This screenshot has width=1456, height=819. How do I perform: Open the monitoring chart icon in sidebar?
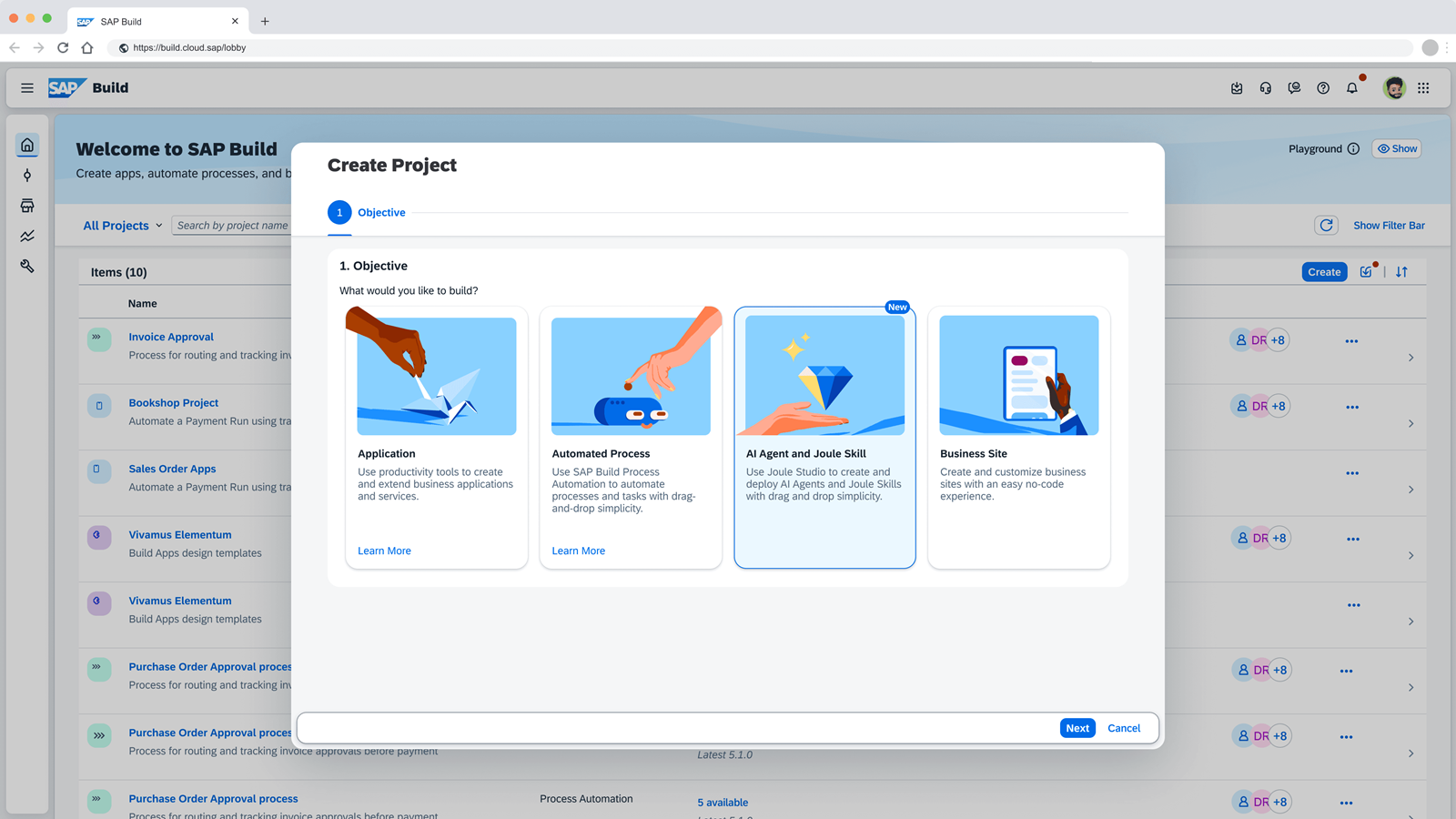(x=27, y=236)
